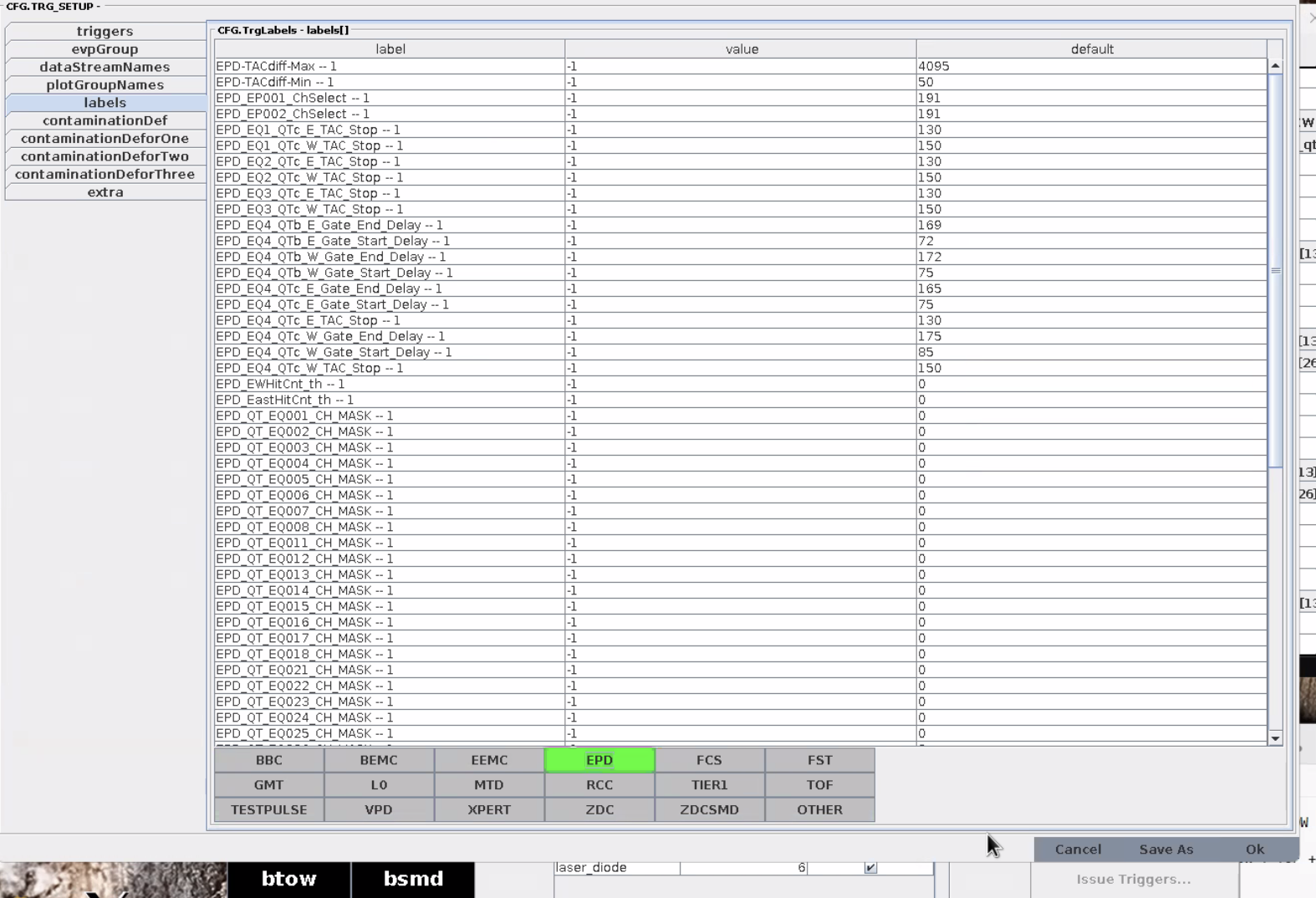Select the labels section
Image resolution: width=1316 pixels, height=898 pixels.
tap(105, 102)
